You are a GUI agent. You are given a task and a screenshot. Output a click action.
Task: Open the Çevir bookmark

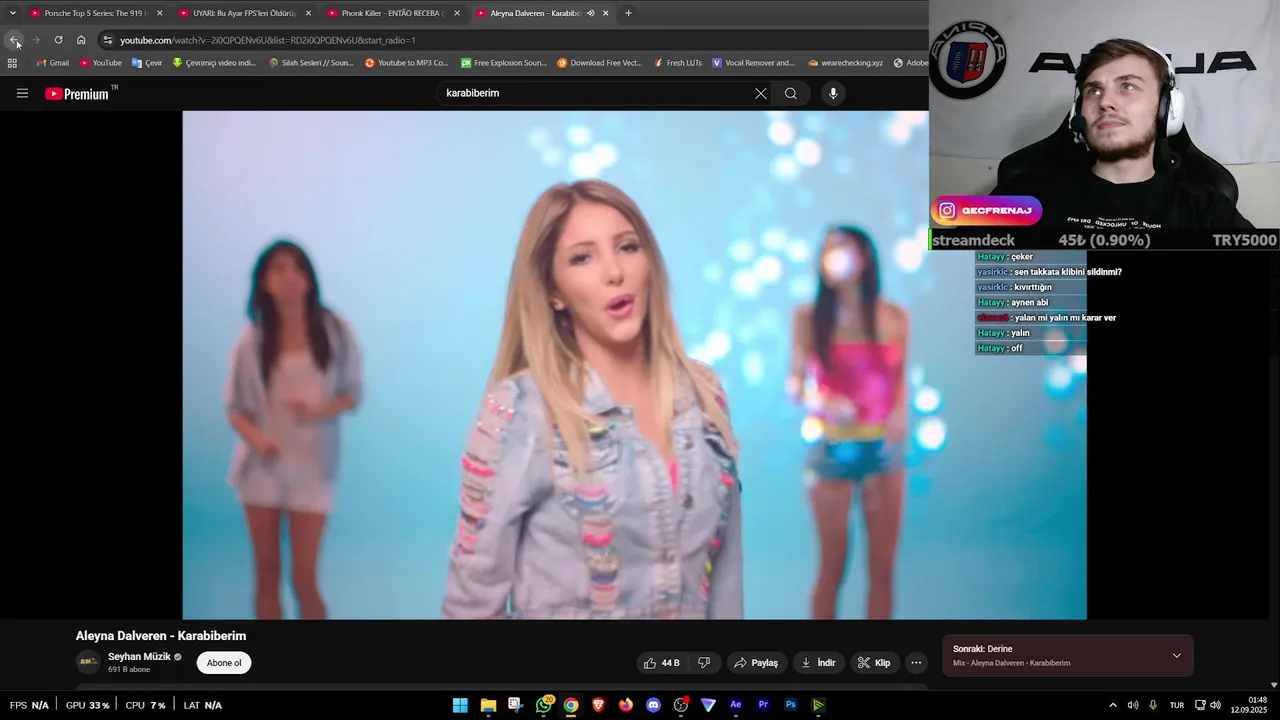(x=147, y=63)
